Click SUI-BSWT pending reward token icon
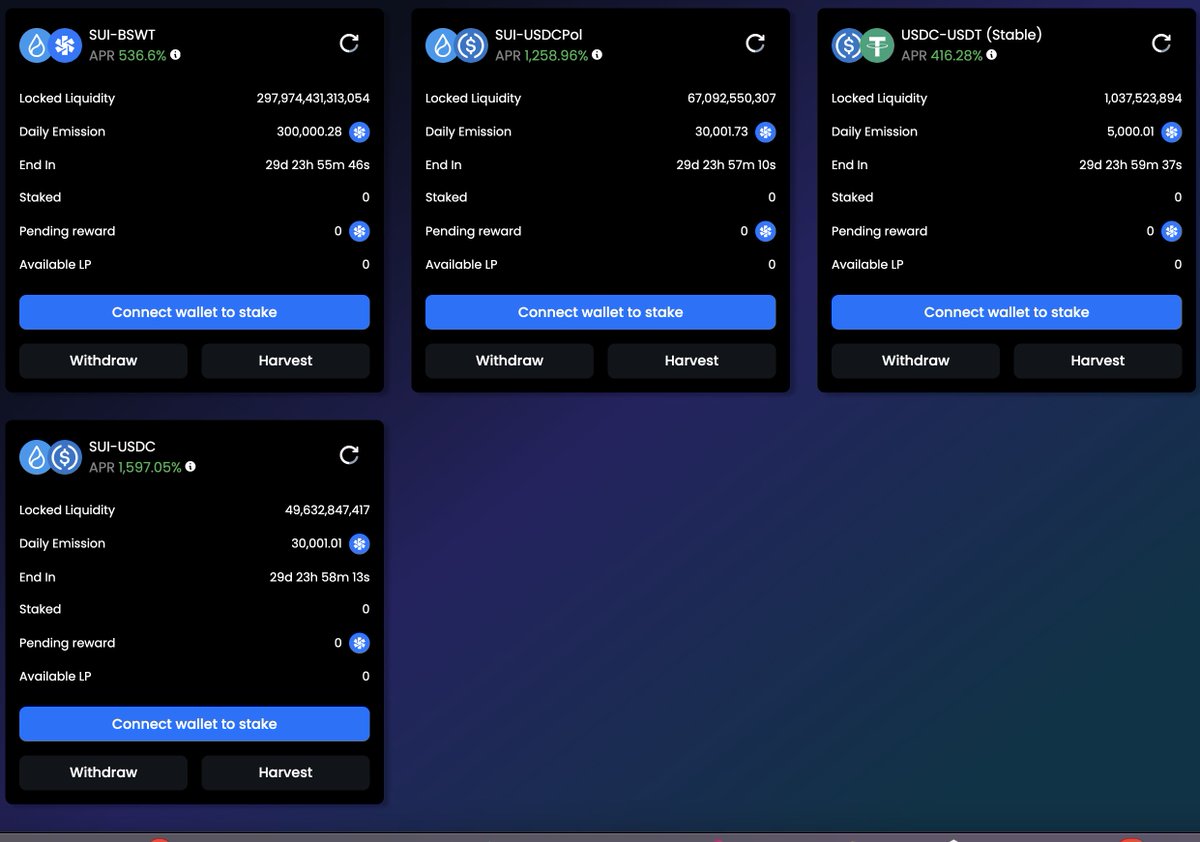 point(359,231)
